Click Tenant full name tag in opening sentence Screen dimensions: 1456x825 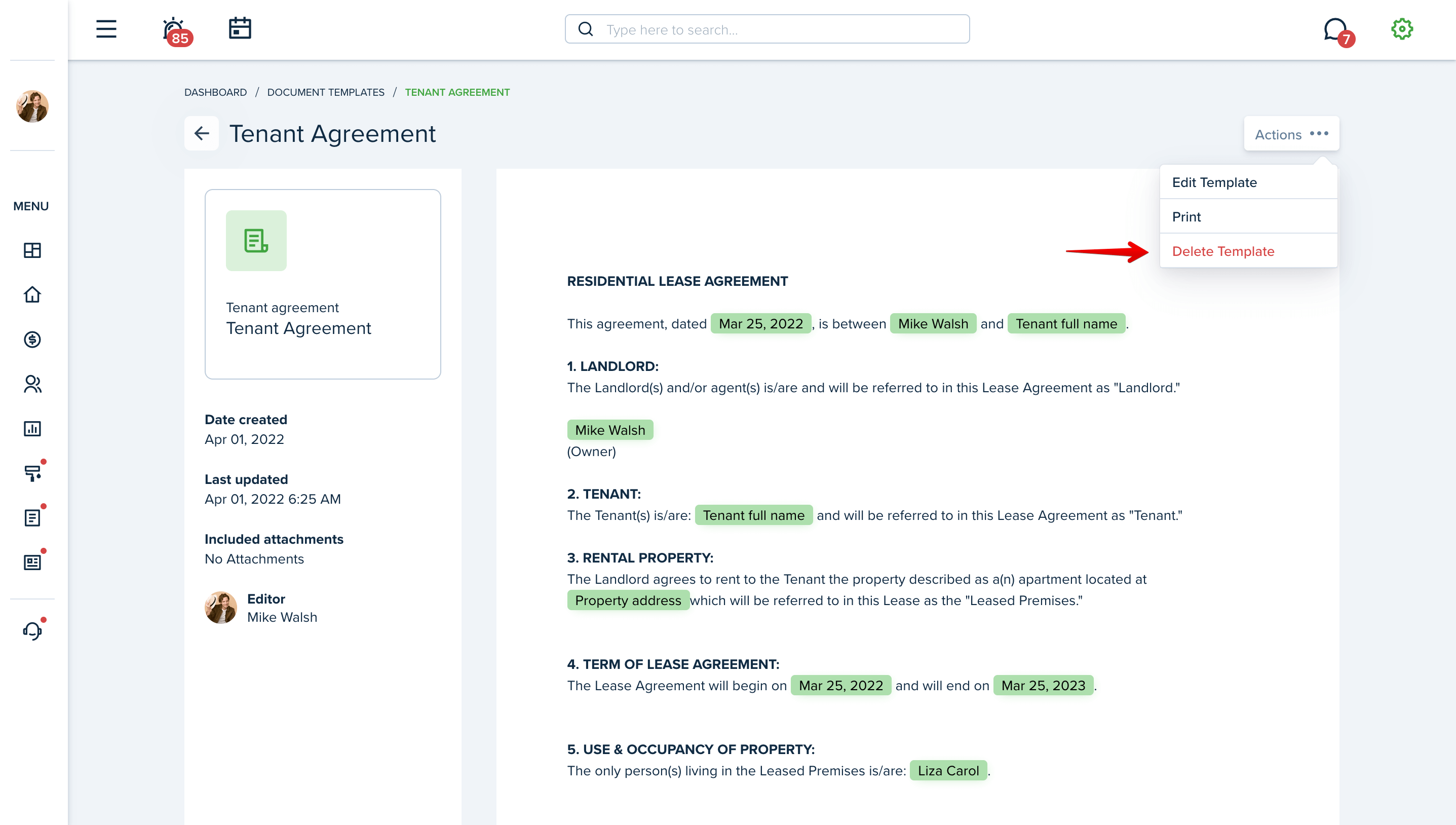point(1066,323)
